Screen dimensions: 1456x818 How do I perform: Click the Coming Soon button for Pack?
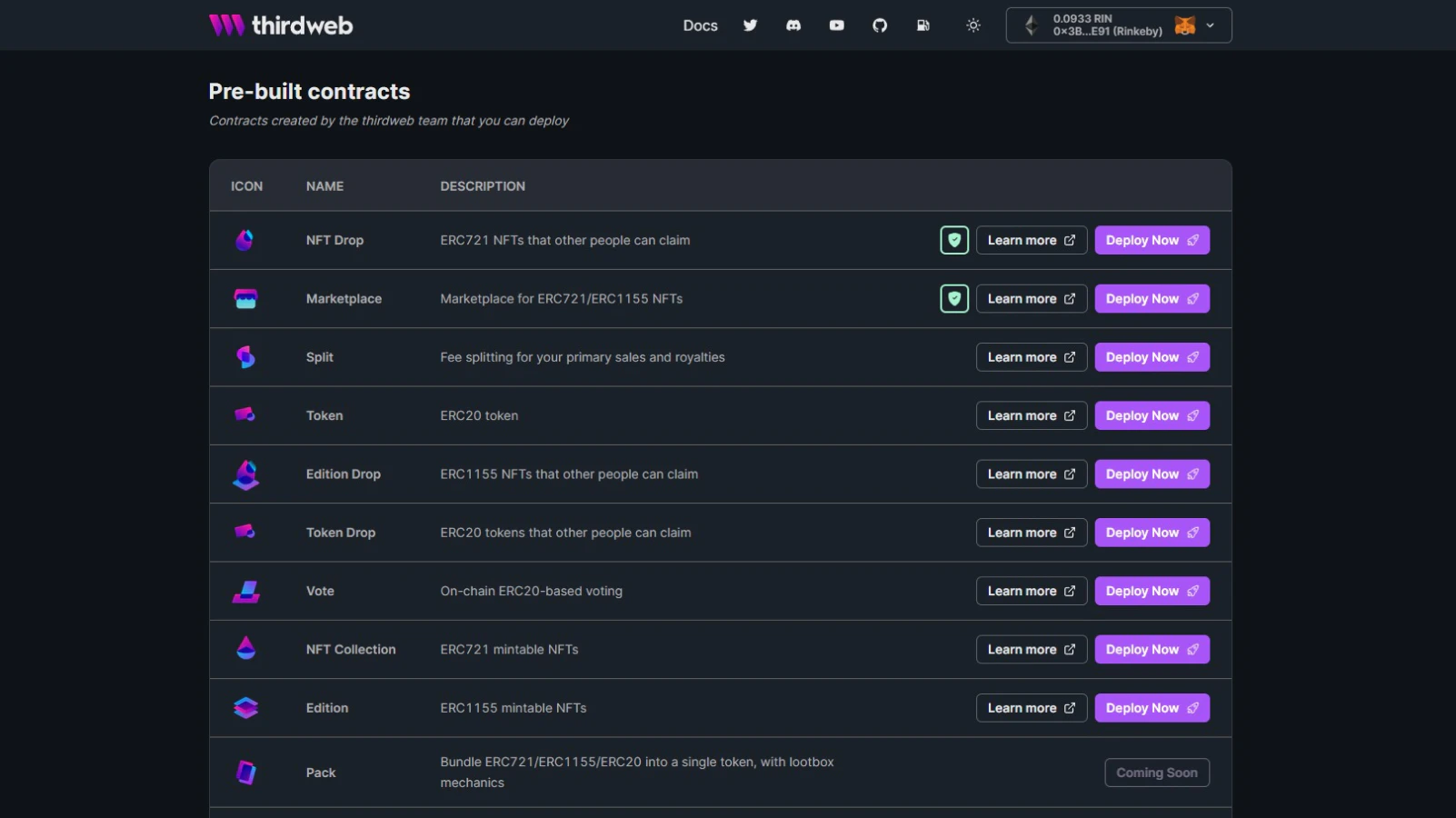(1157, 773)
